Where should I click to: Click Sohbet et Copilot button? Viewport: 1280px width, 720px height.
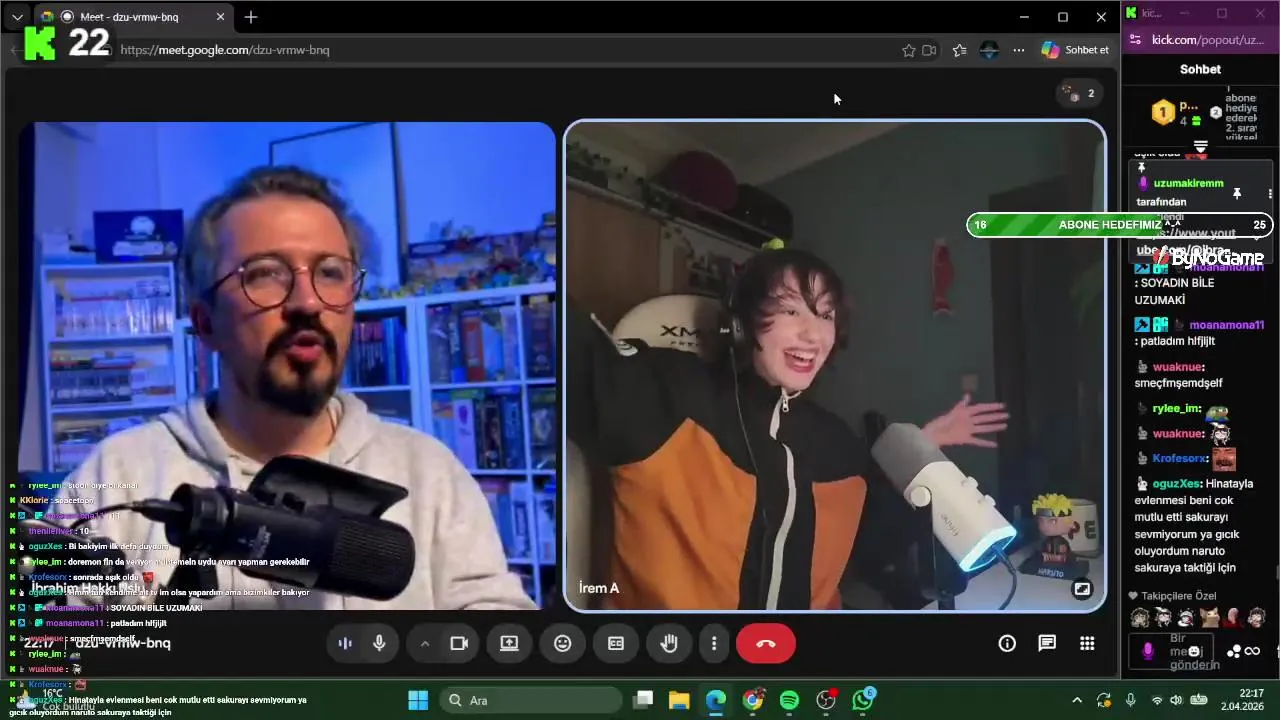(x=1076, y=50)
